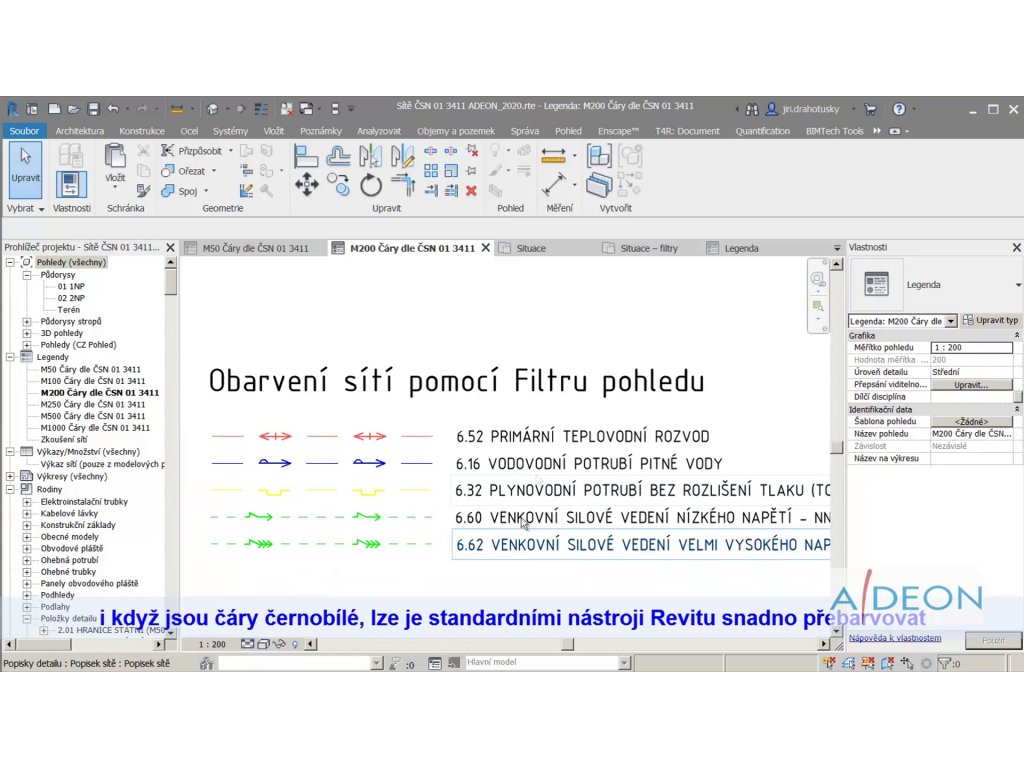Click Upravit... for Přepsání viditelnosti
This screenshot has width=1024, height=768.
971,385
